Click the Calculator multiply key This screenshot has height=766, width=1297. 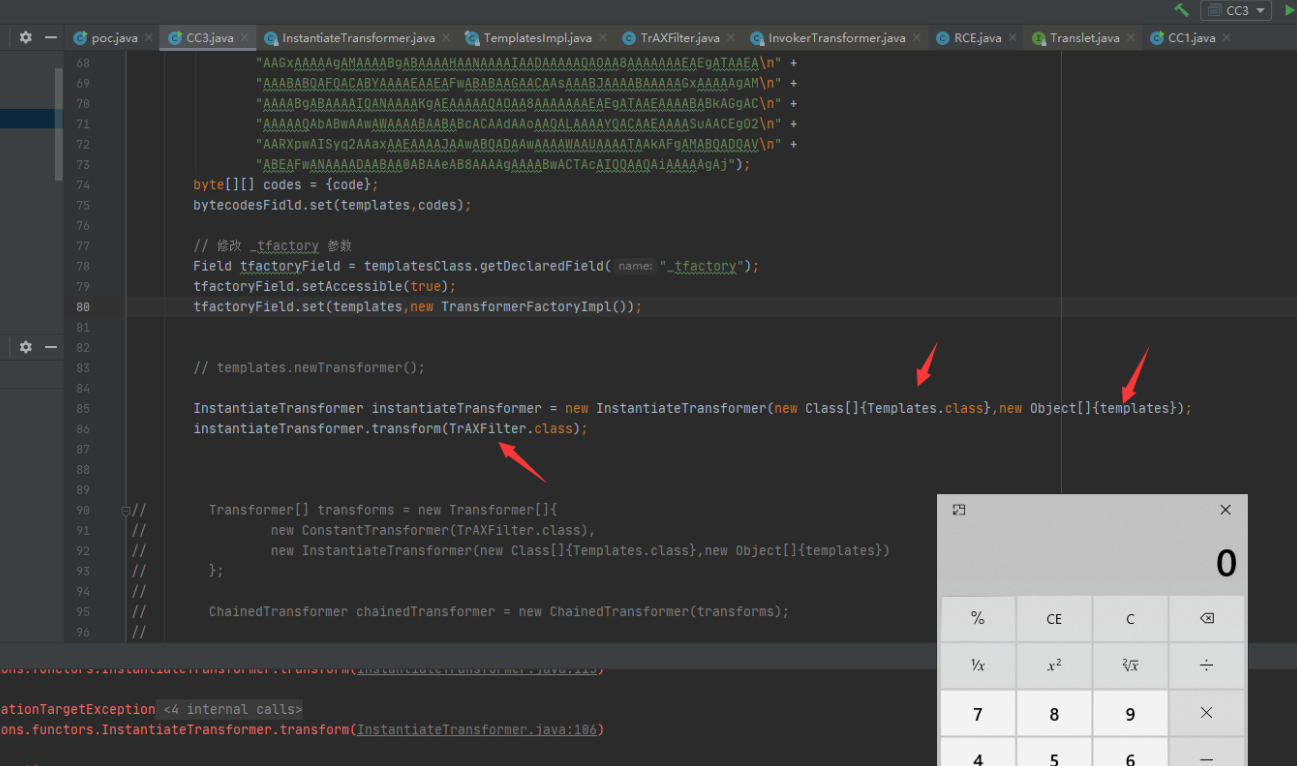coord(1206,713)
